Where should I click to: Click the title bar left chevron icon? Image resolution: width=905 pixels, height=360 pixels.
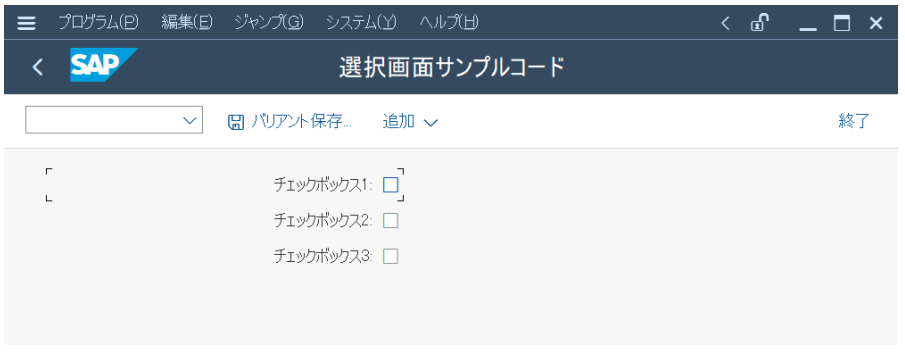coord(726,24)
